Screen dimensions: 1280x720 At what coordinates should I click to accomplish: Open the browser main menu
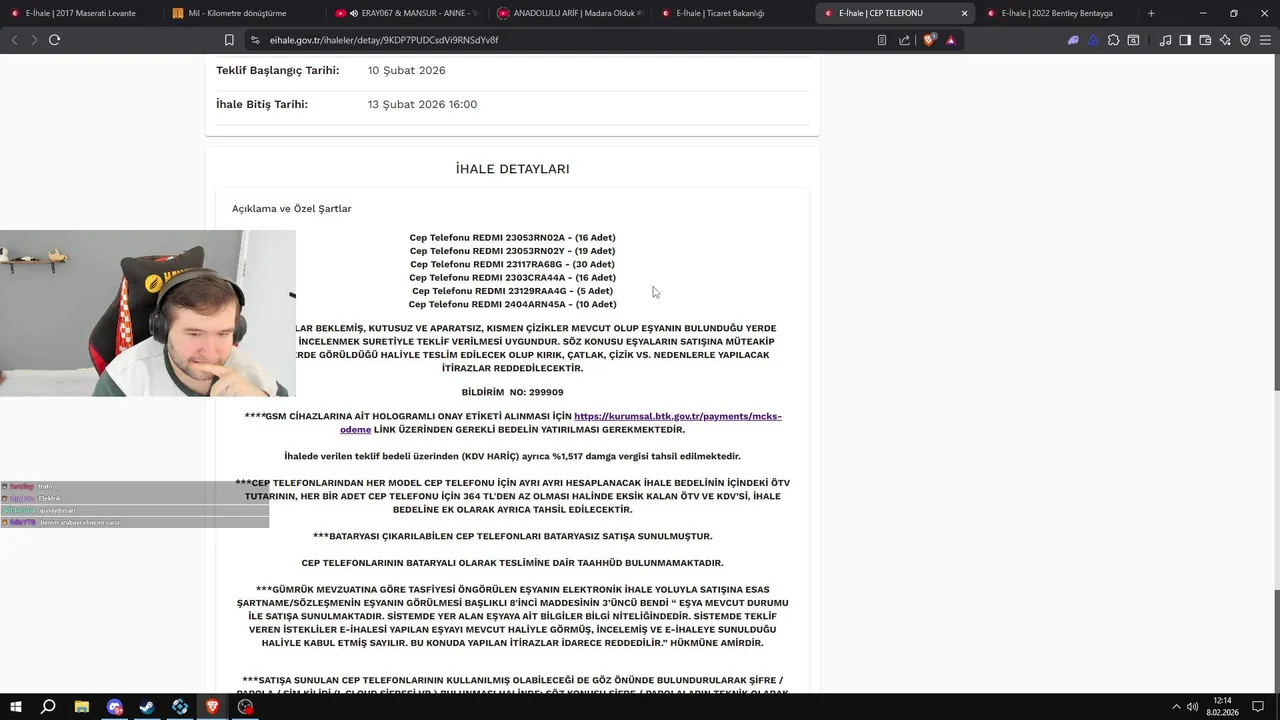tap(1265, 40)
